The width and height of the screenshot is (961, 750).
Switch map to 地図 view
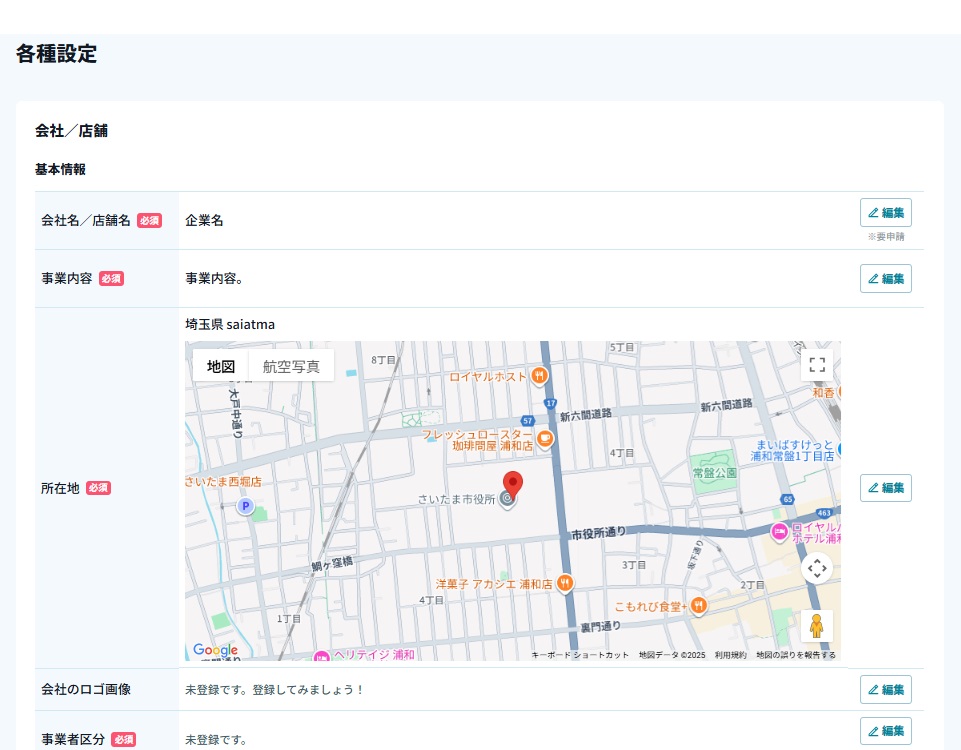pos(221,366)
